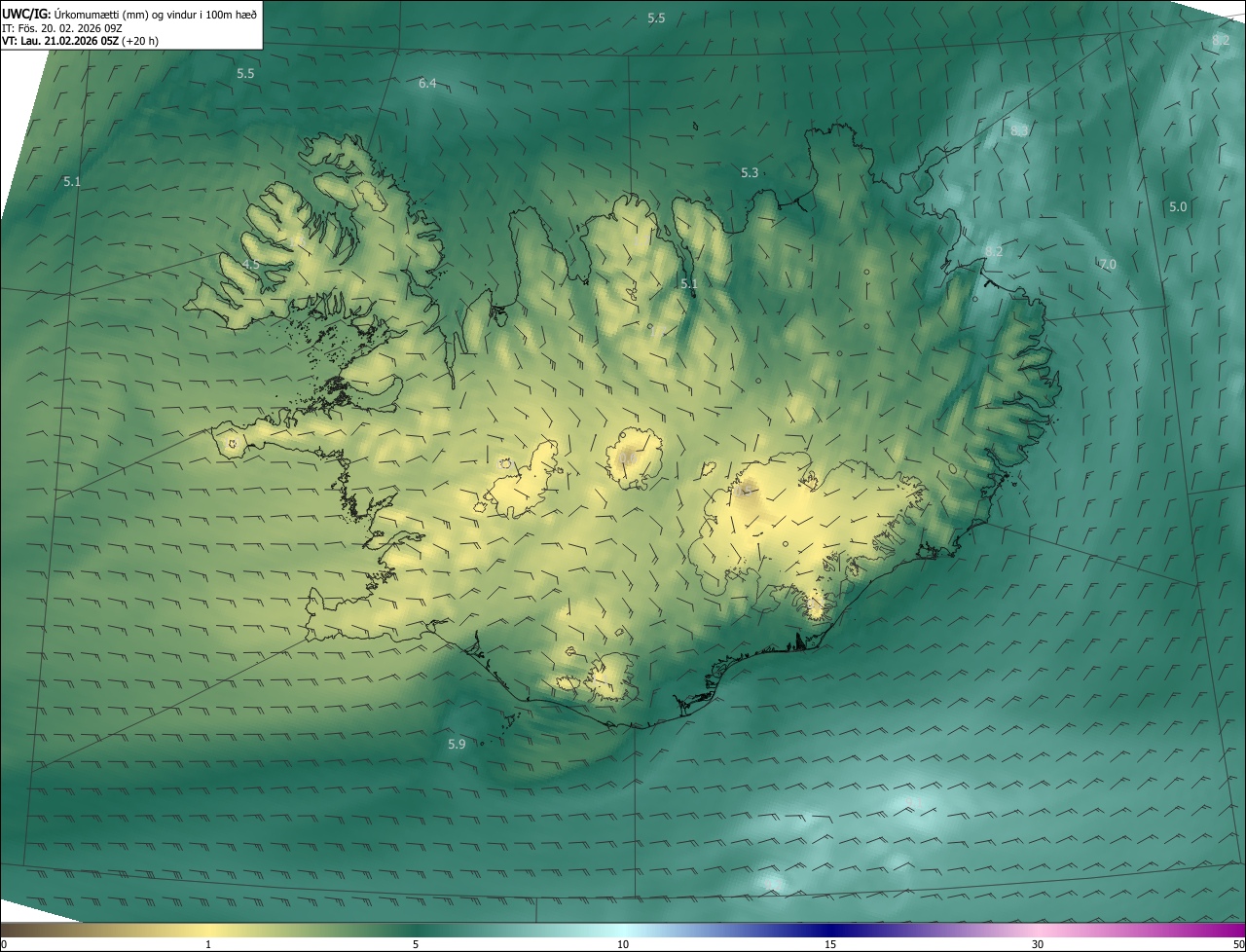Screen dimensions: 1246x952
Task: Click the '10' tick on the color scale
Action: point(623,945)
